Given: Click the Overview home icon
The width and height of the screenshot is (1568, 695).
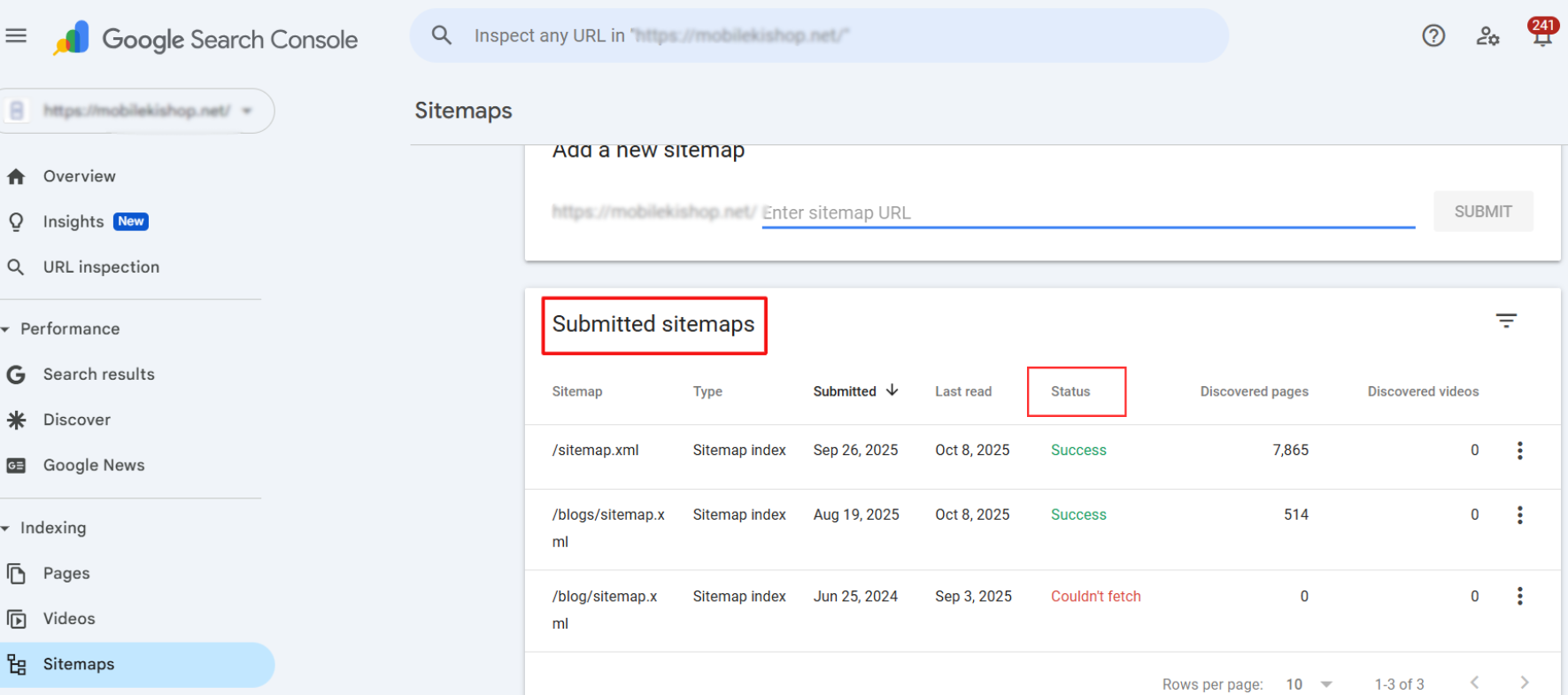Looking at the screenshot, I should tap(16, 176).
